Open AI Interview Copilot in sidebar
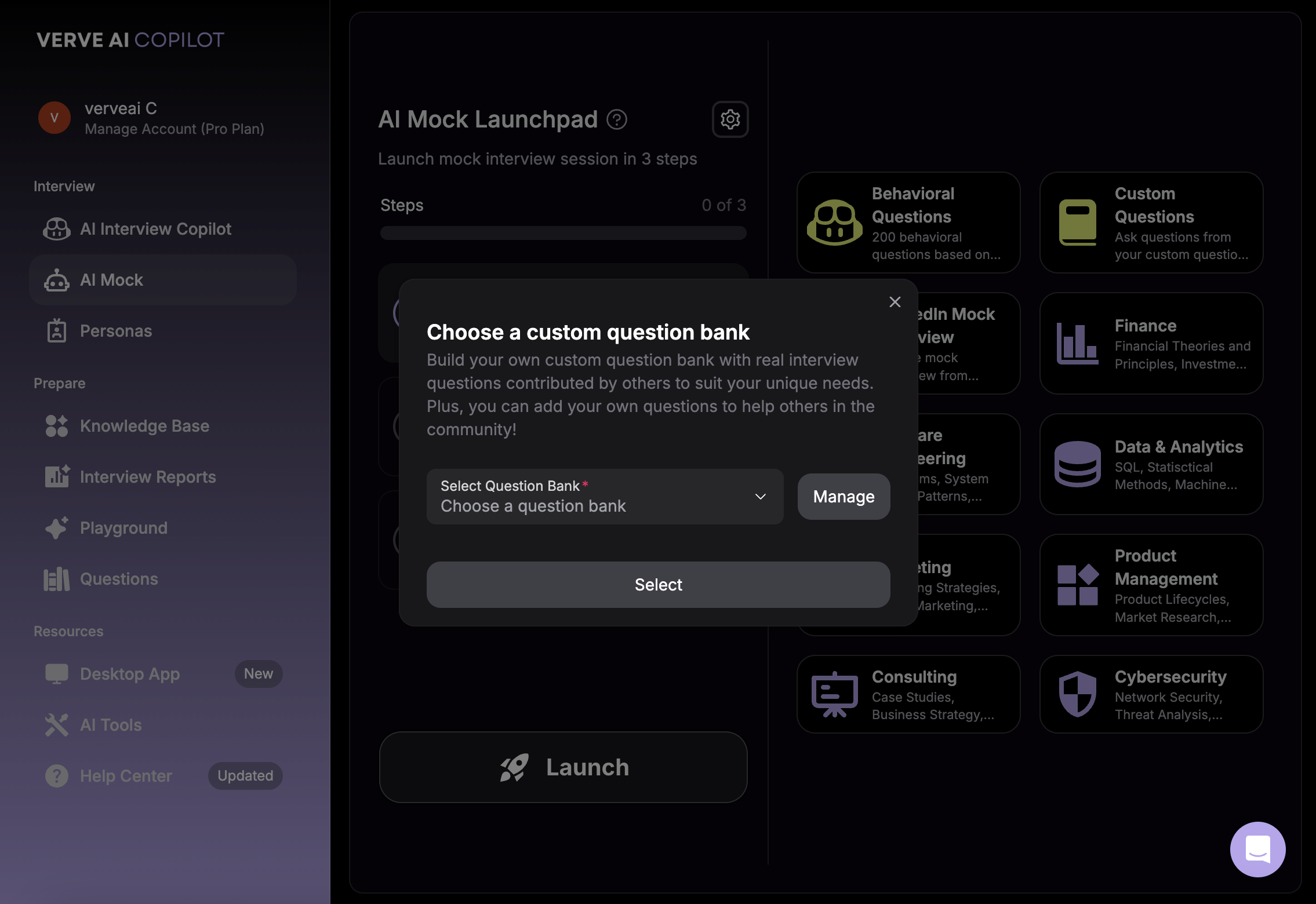1316x904 pixels. [155, 229]
